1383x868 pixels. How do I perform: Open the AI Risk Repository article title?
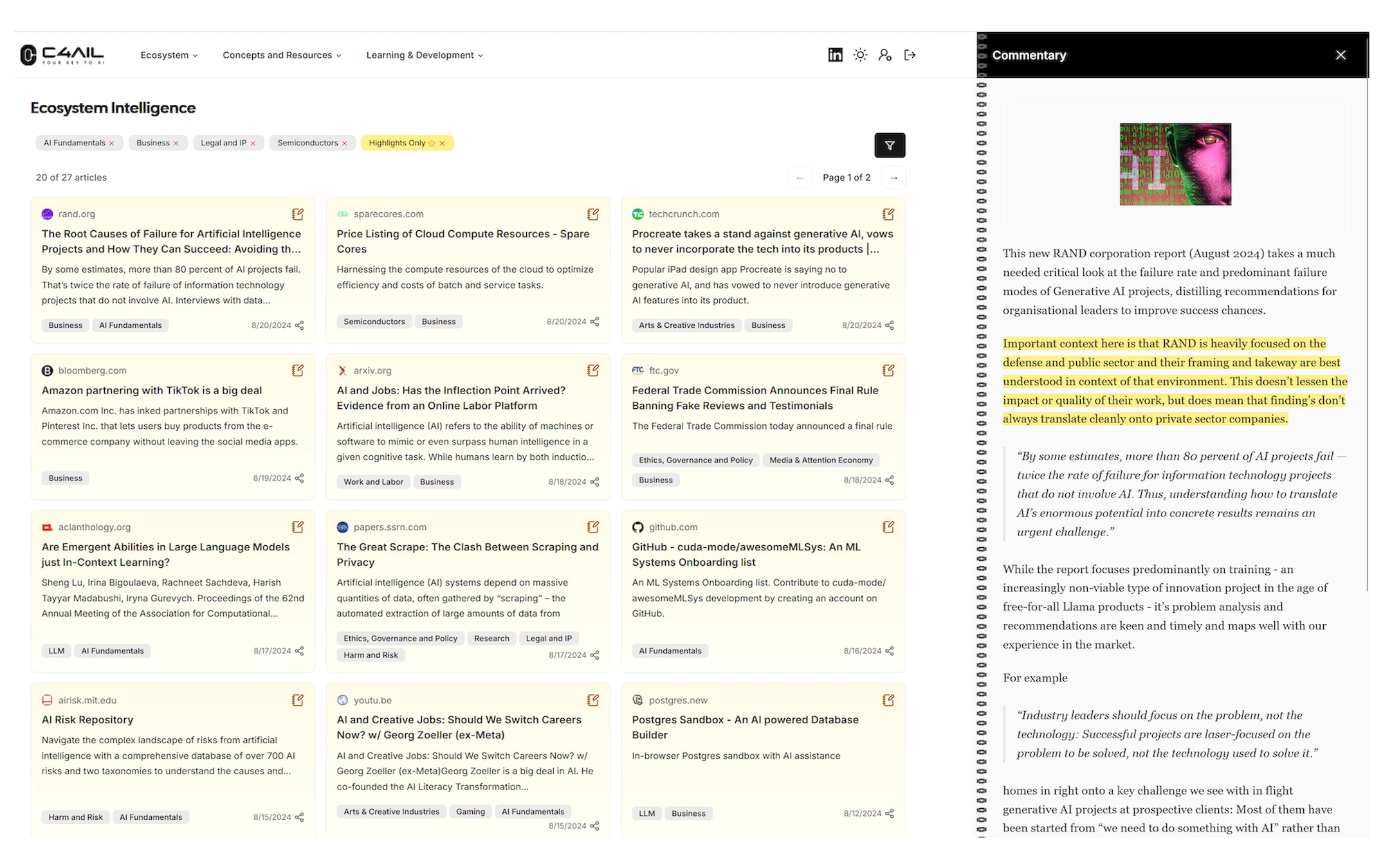tap(87, 719)
